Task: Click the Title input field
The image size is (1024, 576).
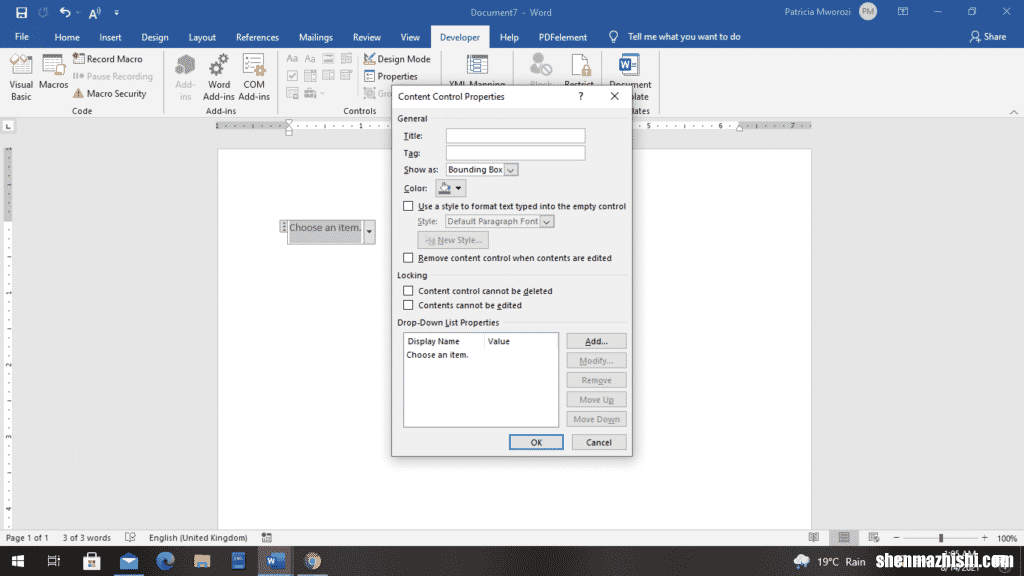Action: pyautogui.click(x=515, y=135)
